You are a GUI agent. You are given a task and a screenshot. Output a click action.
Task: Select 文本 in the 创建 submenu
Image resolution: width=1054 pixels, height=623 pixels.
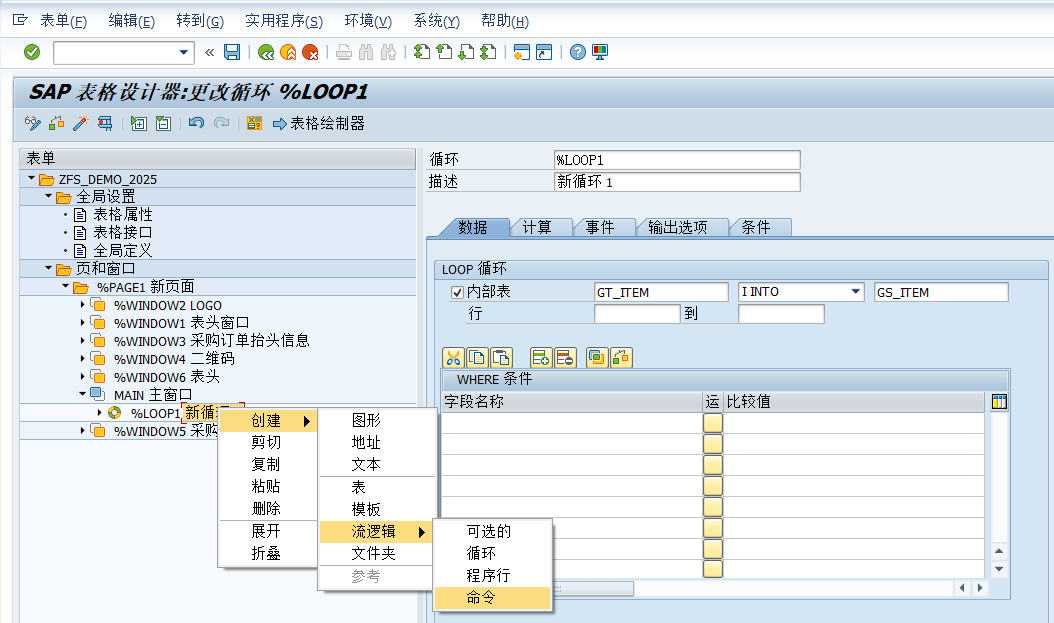pyautogui.click(x=376, y=464)
